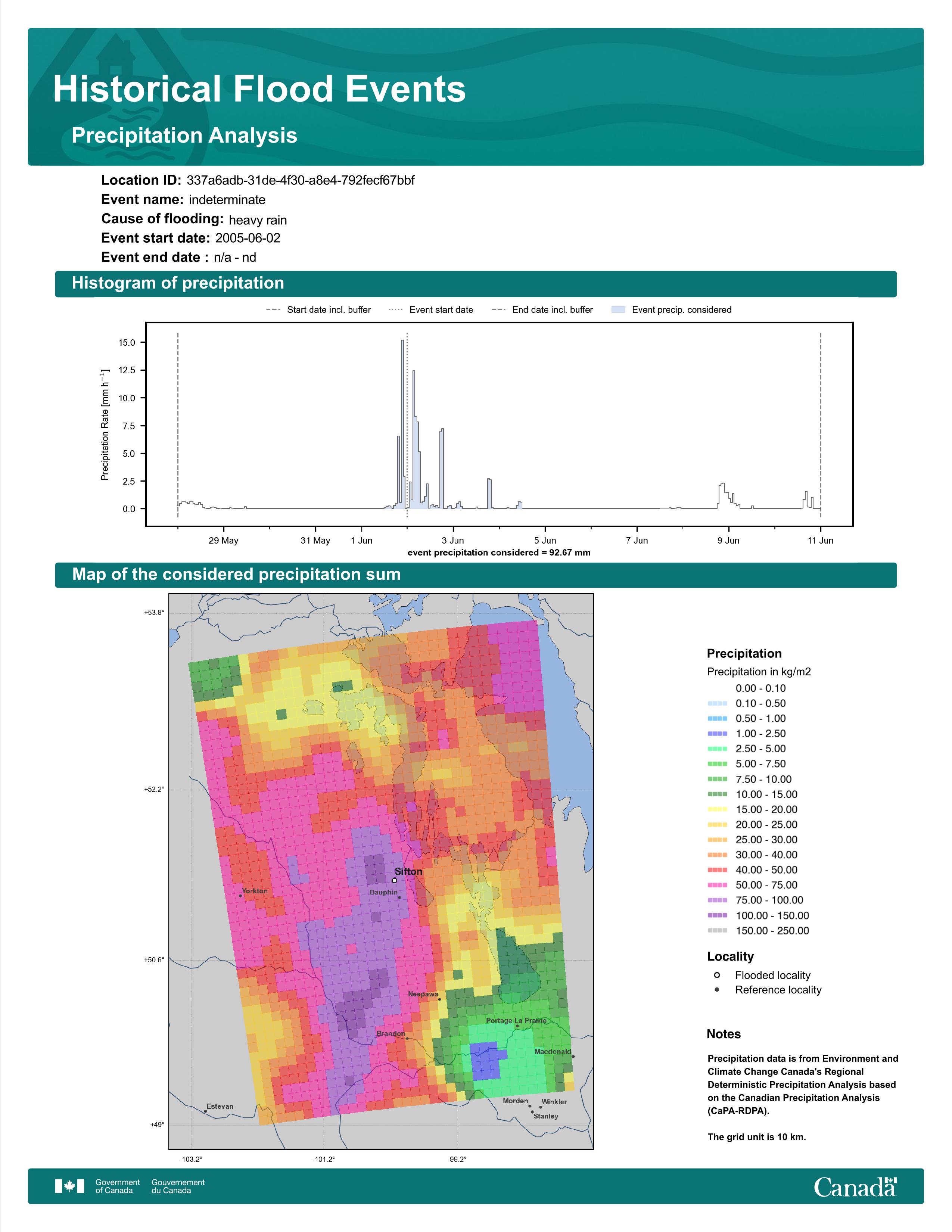Click the 15.0 y-axis tick label
952x1232 pixels.
coord(127,342)
